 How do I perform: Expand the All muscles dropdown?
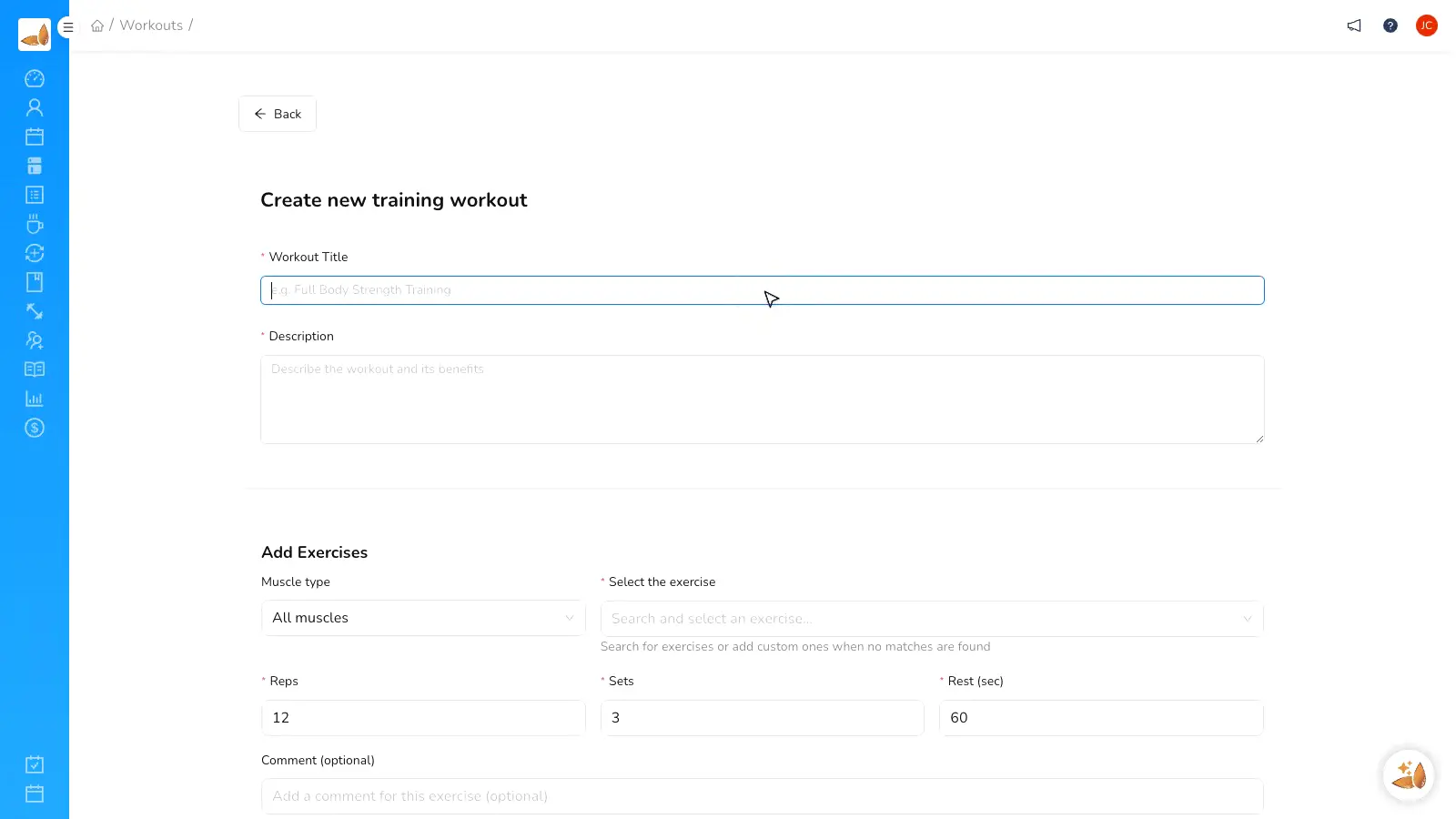pyautogui.click(x=423, y=618)
